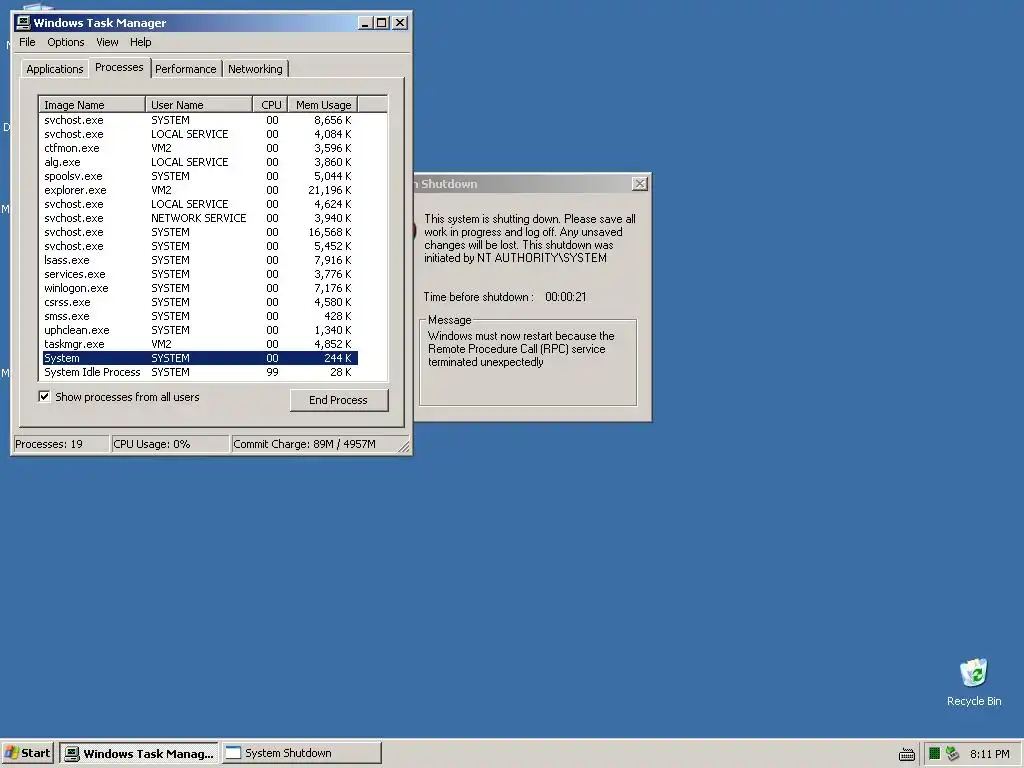This screenshot has width=1024, height=768.
Task: Select svchost.exe run by NETWORK SERVICE
Action: 200,218
